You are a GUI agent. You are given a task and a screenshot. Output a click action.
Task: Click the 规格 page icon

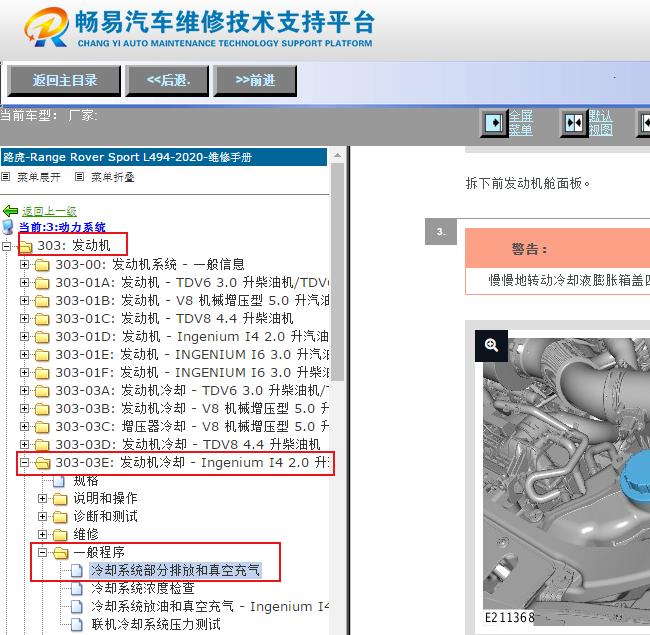[59, 481]
